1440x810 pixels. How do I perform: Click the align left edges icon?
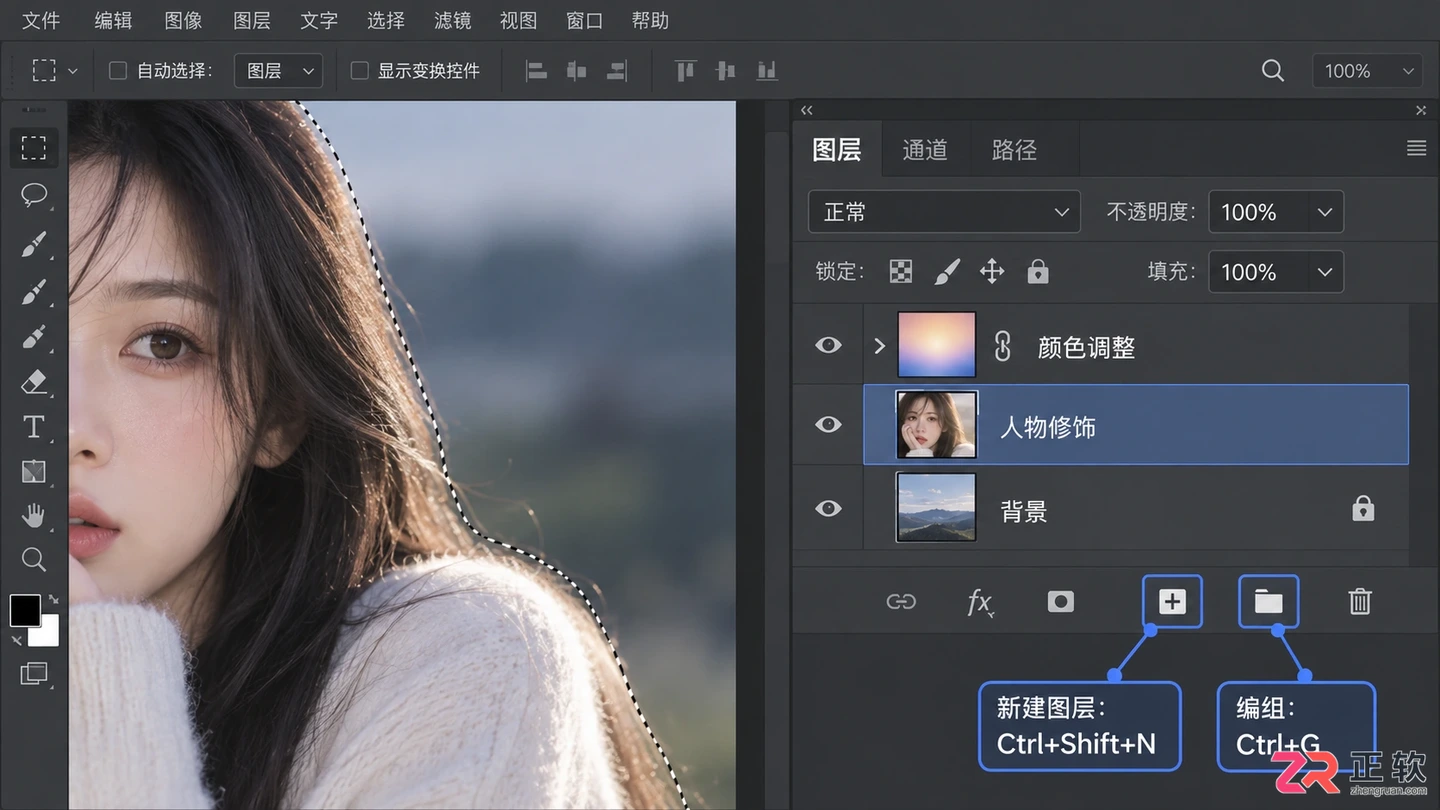pos(537,70)
